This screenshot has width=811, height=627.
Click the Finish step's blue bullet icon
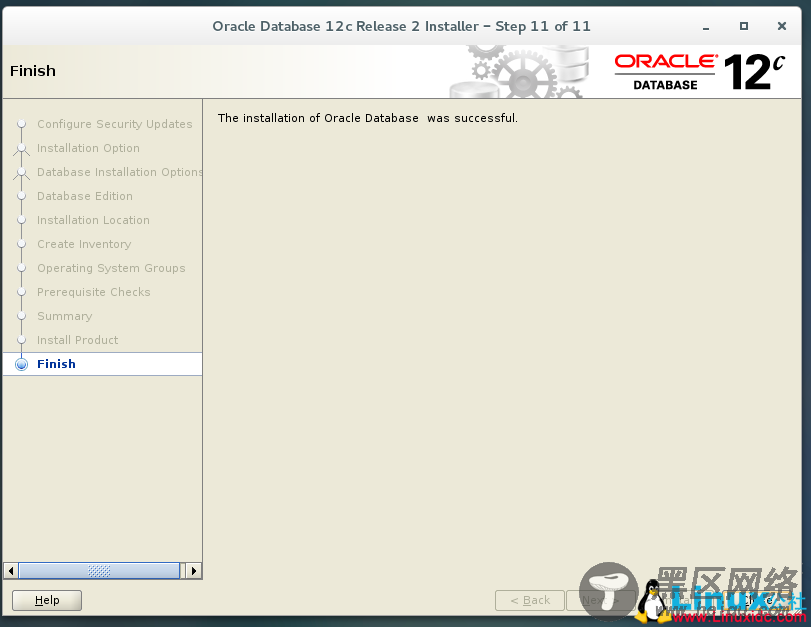coord(21,364)
